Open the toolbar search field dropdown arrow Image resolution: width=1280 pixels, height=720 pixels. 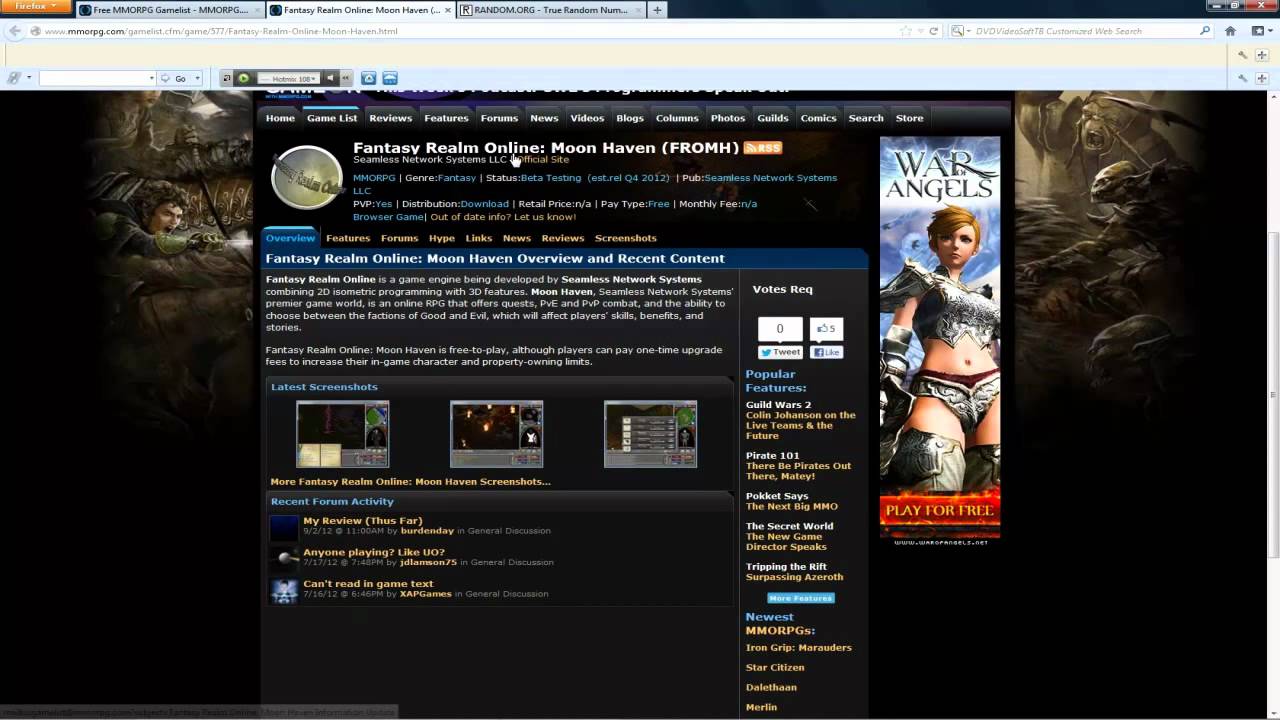click(x=151, y=78)
